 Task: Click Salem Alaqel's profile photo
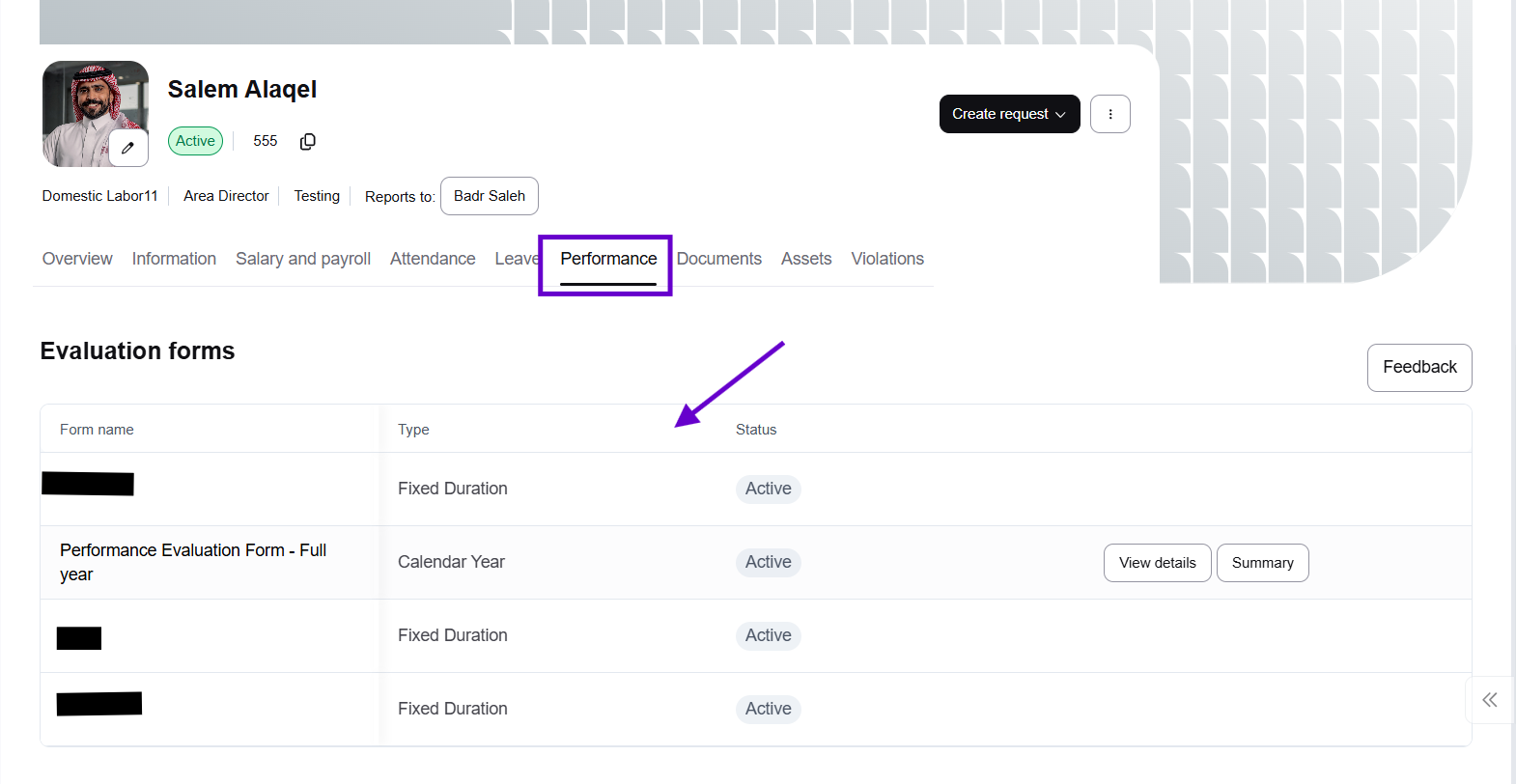point(87,106)
